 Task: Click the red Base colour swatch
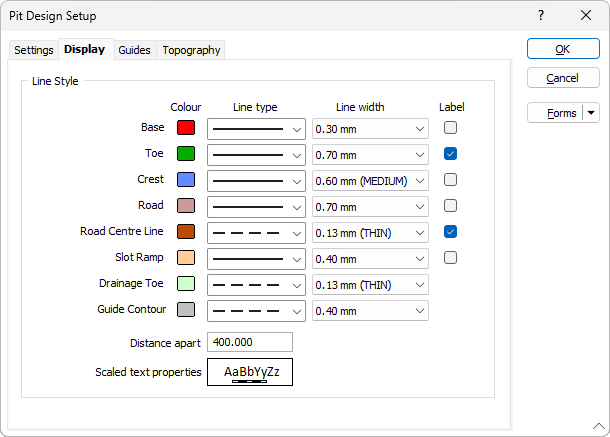[x=185, y=128]
